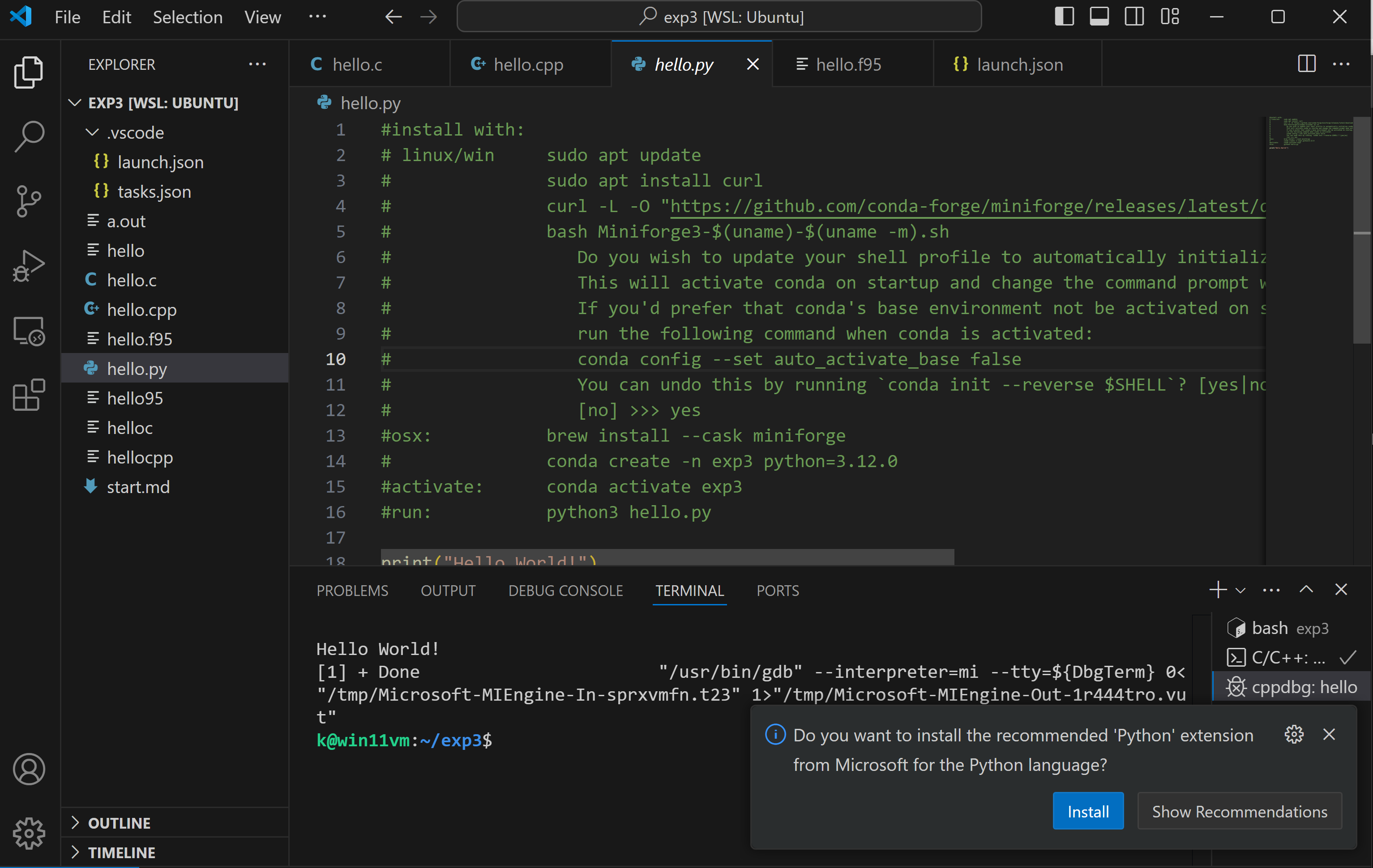The image size is (1373, 868).
Task: Open the Source Control view
Action: 29,201
